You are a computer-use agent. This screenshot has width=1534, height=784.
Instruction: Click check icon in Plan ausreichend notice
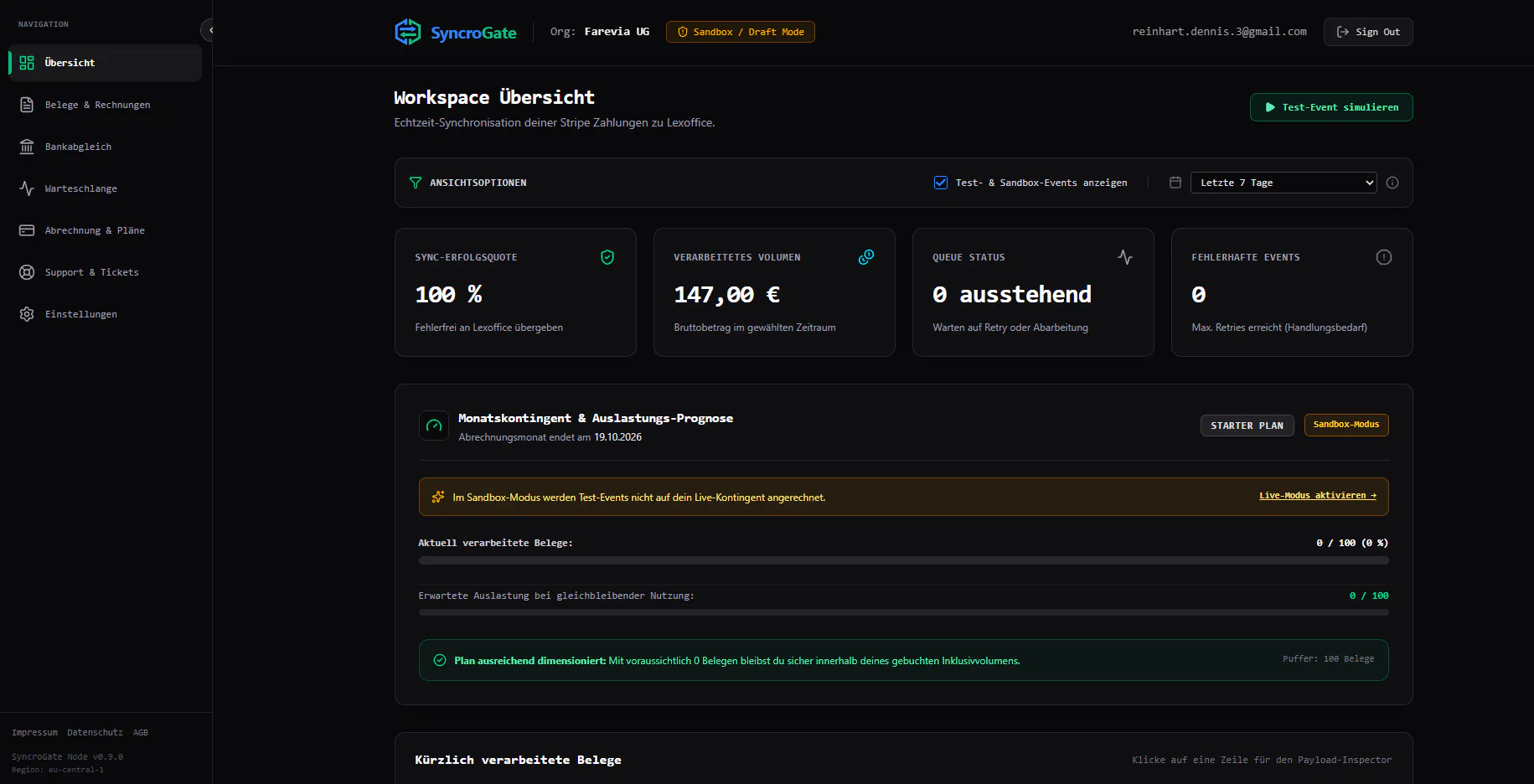(x=440, y=660)
